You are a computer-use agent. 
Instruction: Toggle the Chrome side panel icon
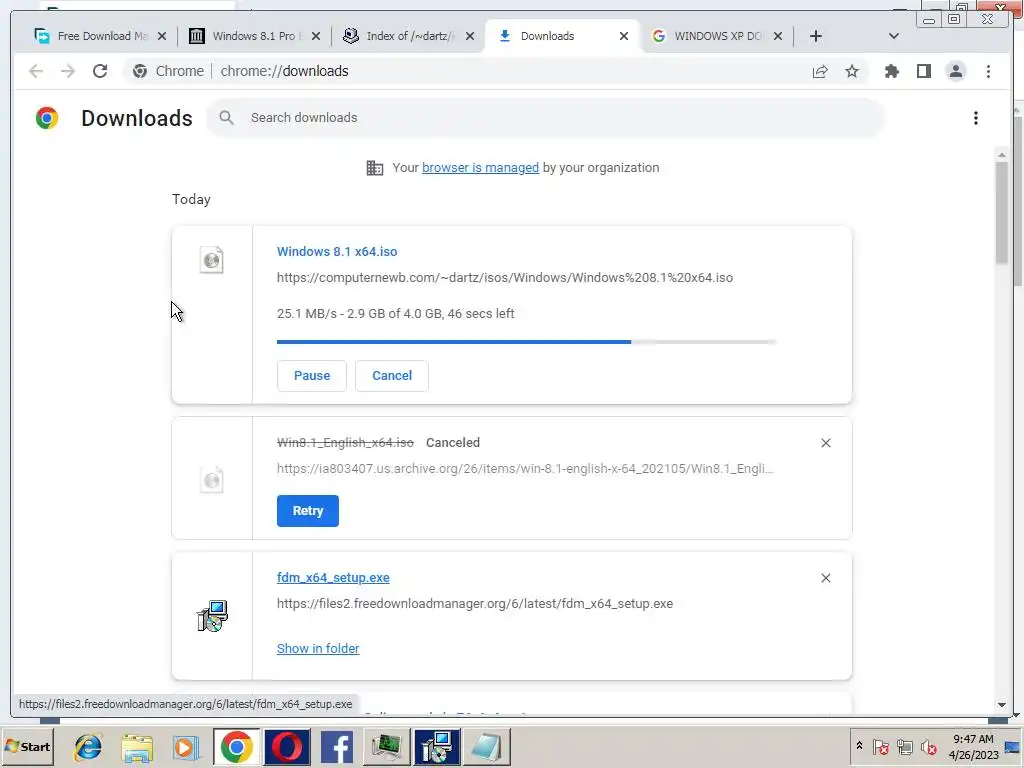tap(923, 71)
